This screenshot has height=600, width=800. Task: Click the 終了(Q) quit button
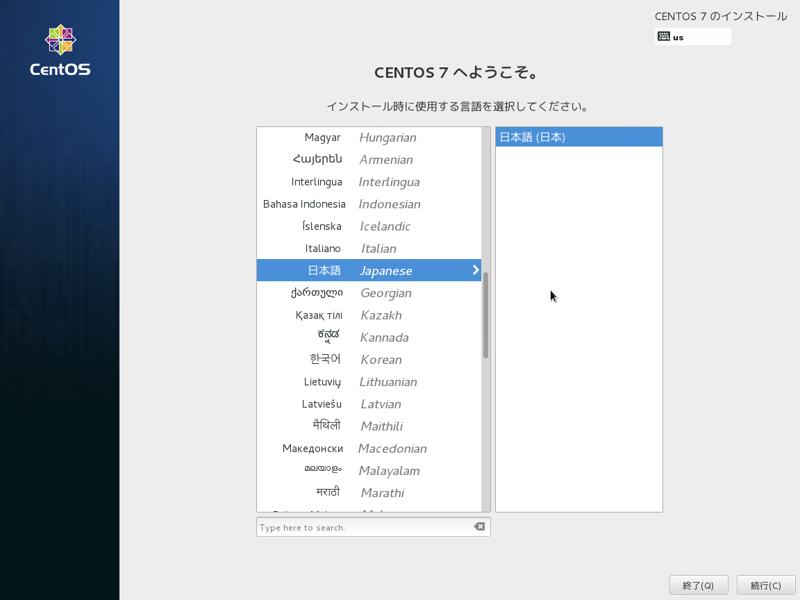click(698, 585)
